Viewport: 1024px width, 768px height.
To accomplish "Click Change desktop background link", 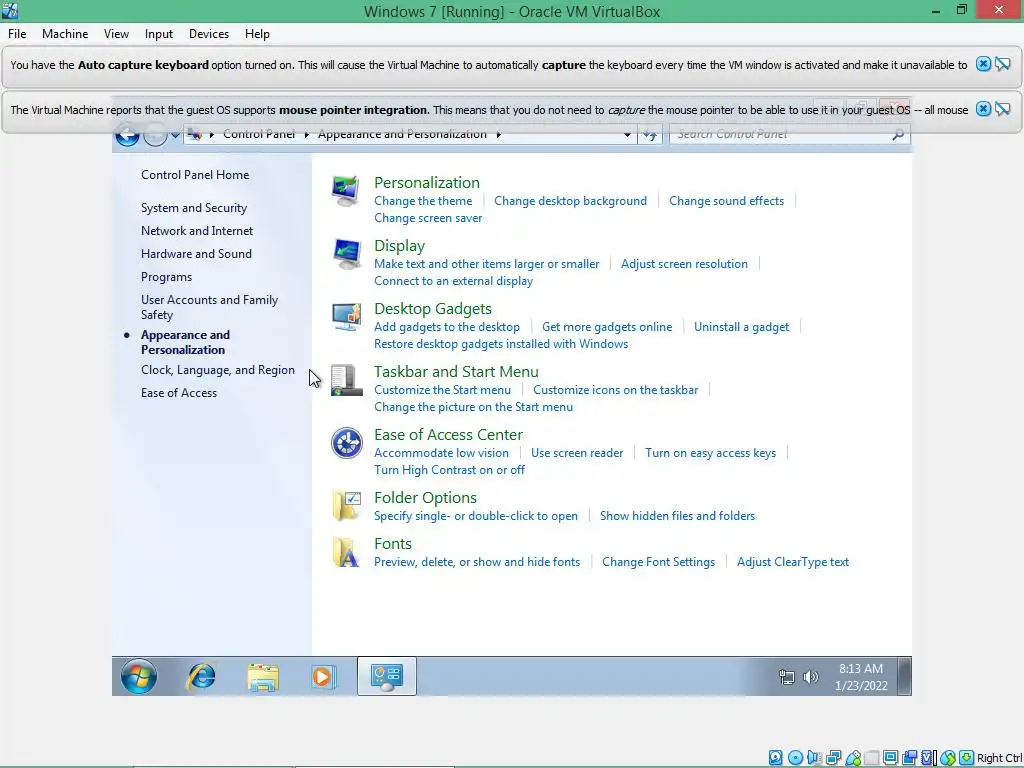I will (x=570, y=200).
